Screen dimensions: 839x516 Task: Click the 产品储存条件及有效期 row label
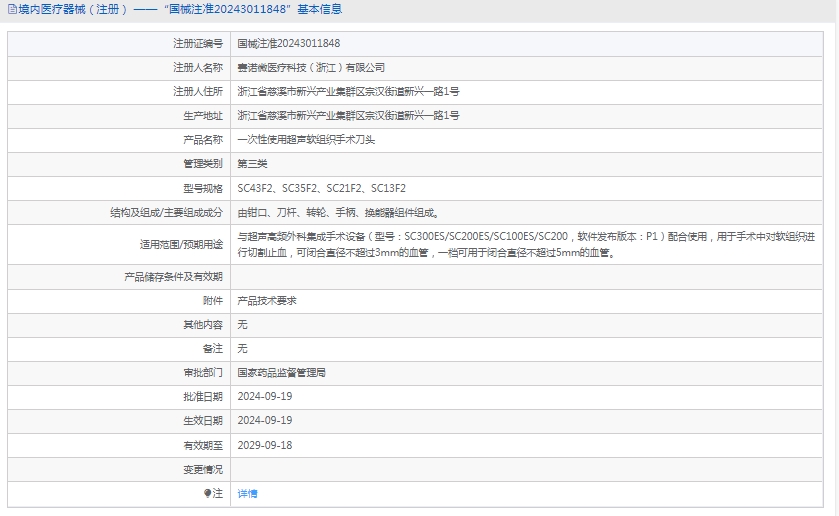(x=173, y=277)
